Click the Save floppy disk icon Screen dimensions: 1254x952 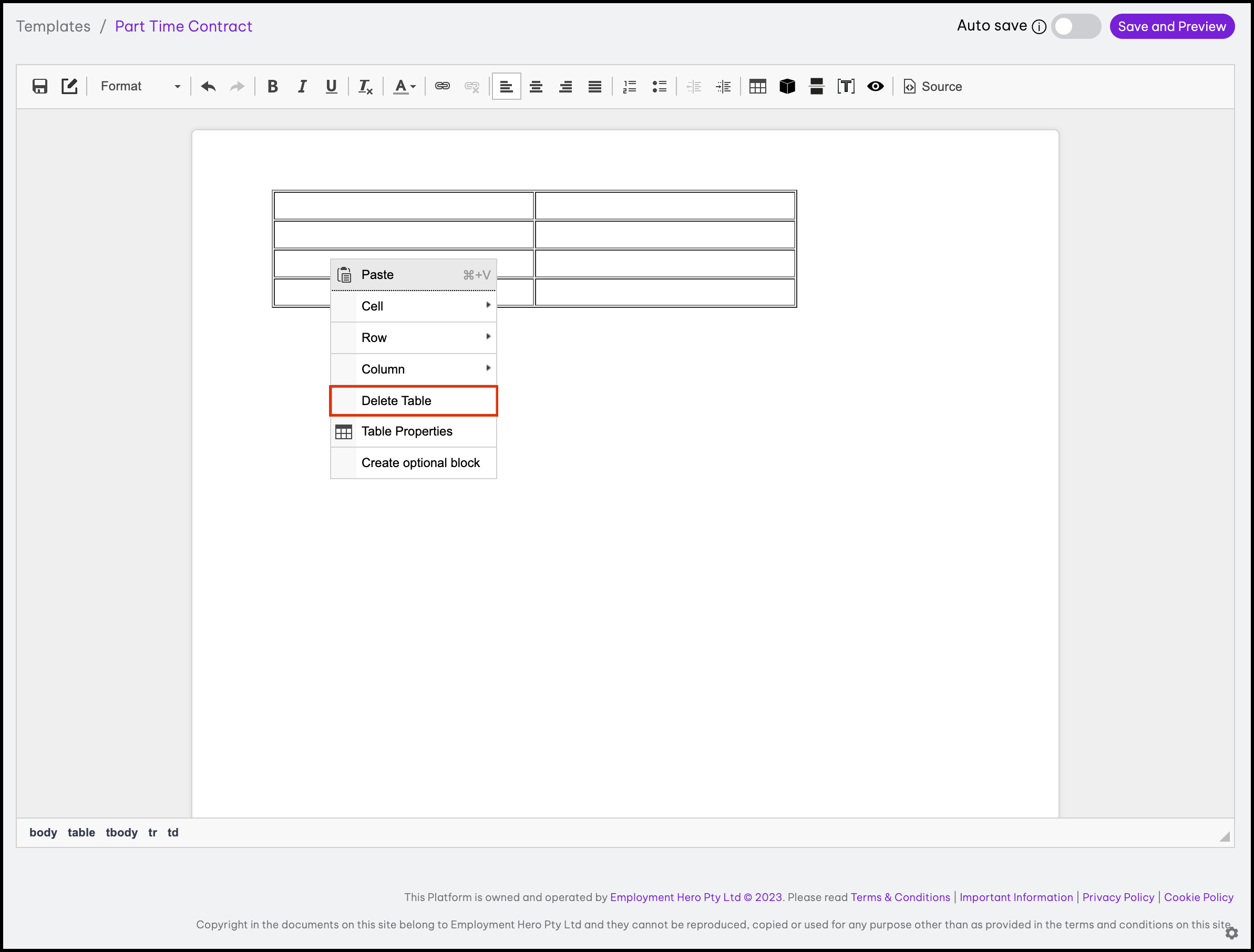(x=40, y=86)
